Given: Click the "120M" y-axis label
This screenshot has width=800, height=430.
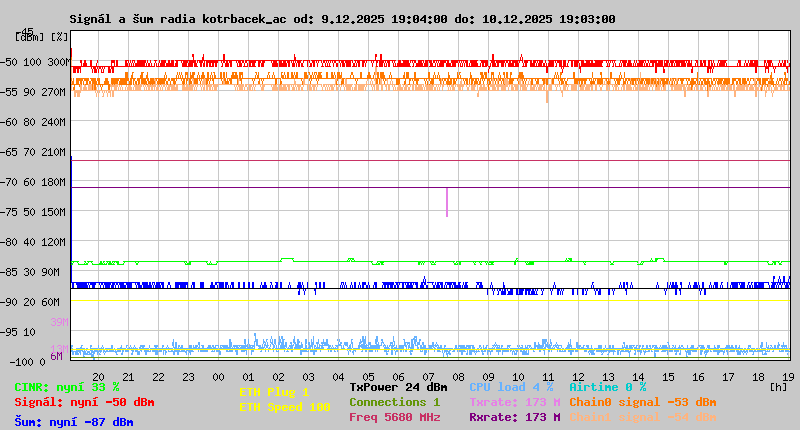Looking at the screenshot, I should click(55, 242).
